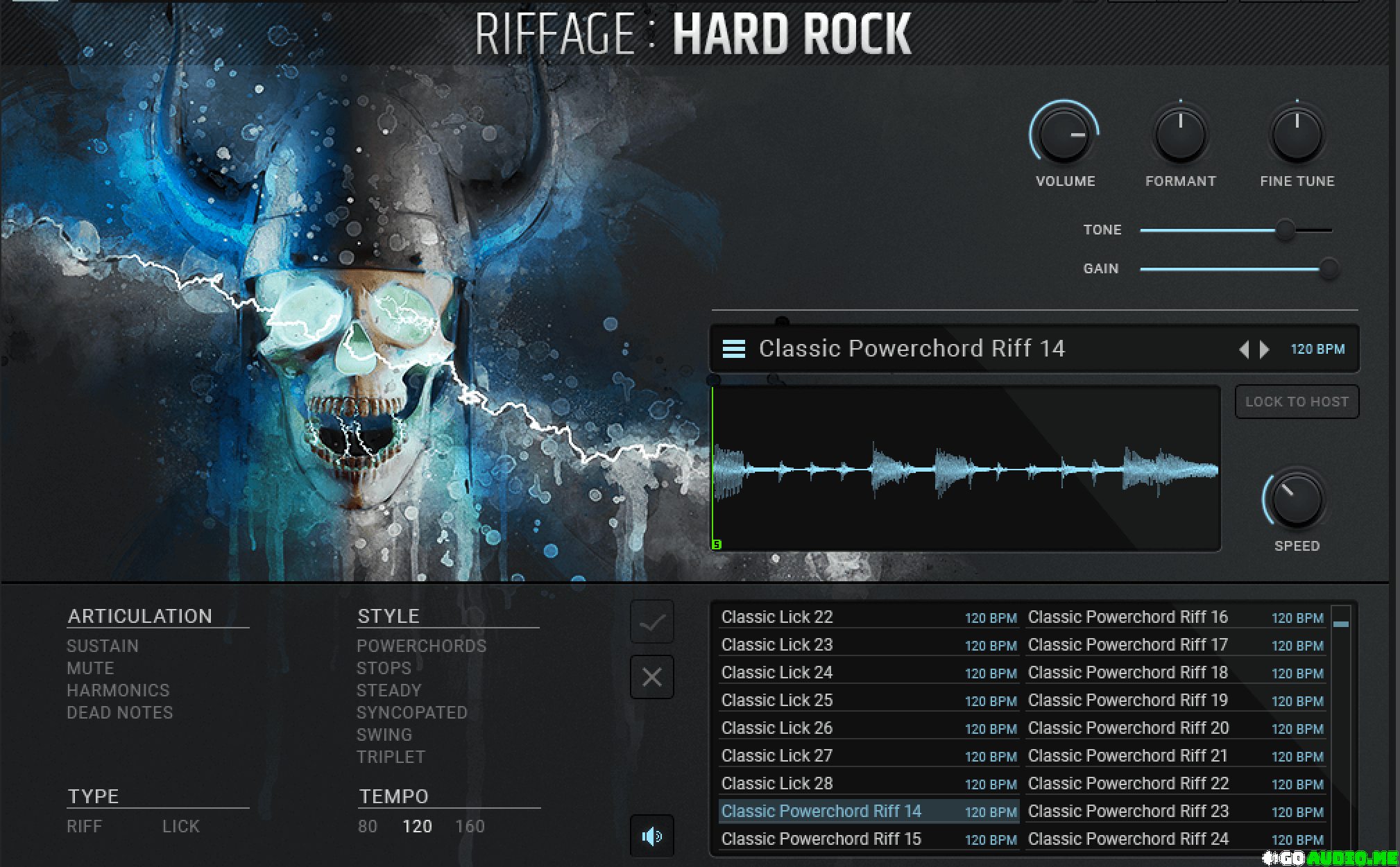Image resolution: width=1400 pixels, height=867 pixels.
Task: Click the Volume knob
Action: (x=1065, y=134)
